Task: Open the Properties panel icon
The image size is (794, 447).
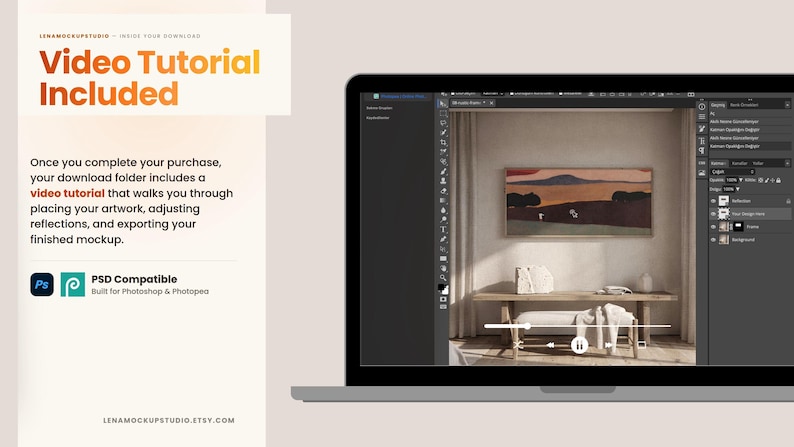Action: pyautogui.click(x=702, y=117)
